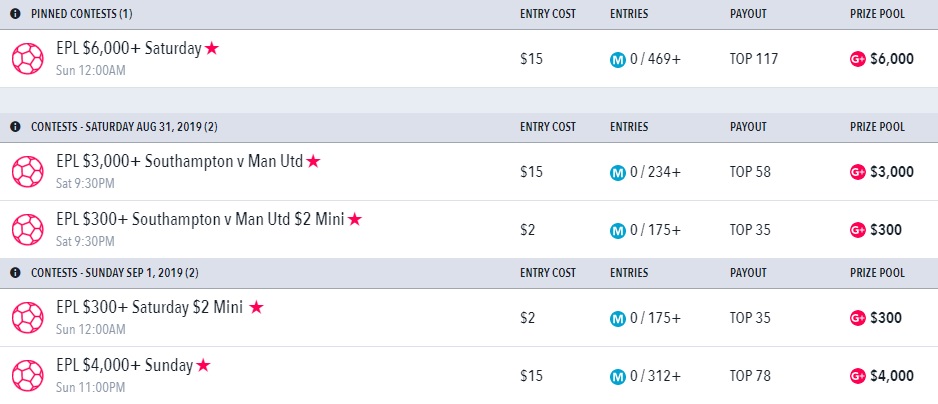
Task: Click the soccer ball icon for EPL $6,000+ Saturday
Action: [28, 59]
